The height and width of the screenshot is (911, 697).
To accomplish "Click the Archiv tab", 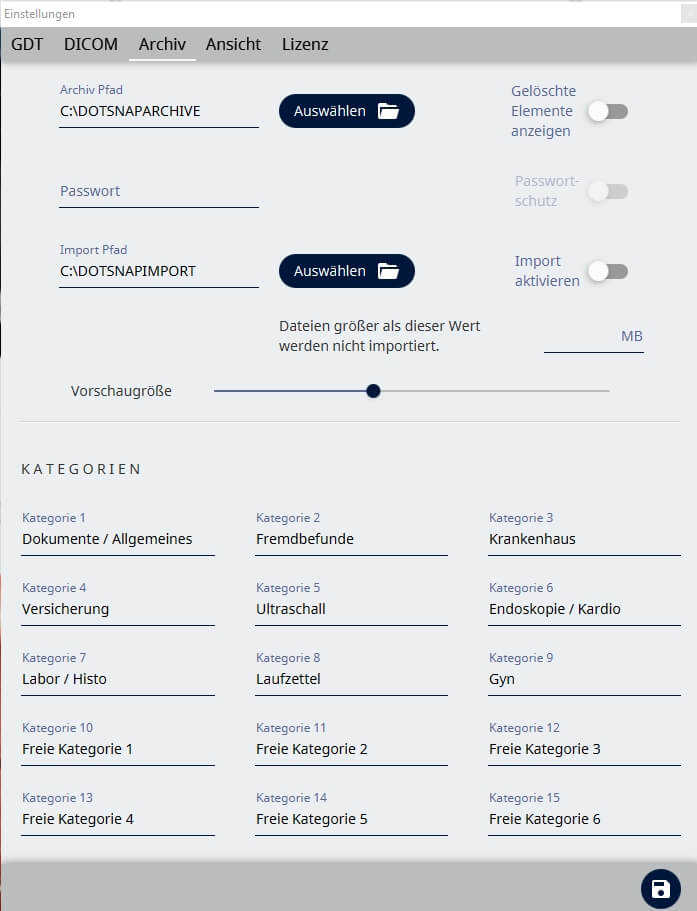I will pos(162,44).
